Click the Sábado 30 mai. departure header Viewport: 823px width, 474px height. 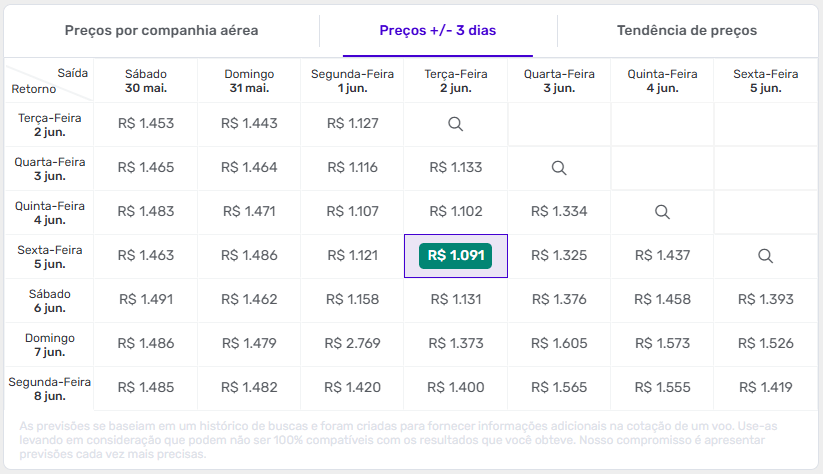tap(146, 81)
